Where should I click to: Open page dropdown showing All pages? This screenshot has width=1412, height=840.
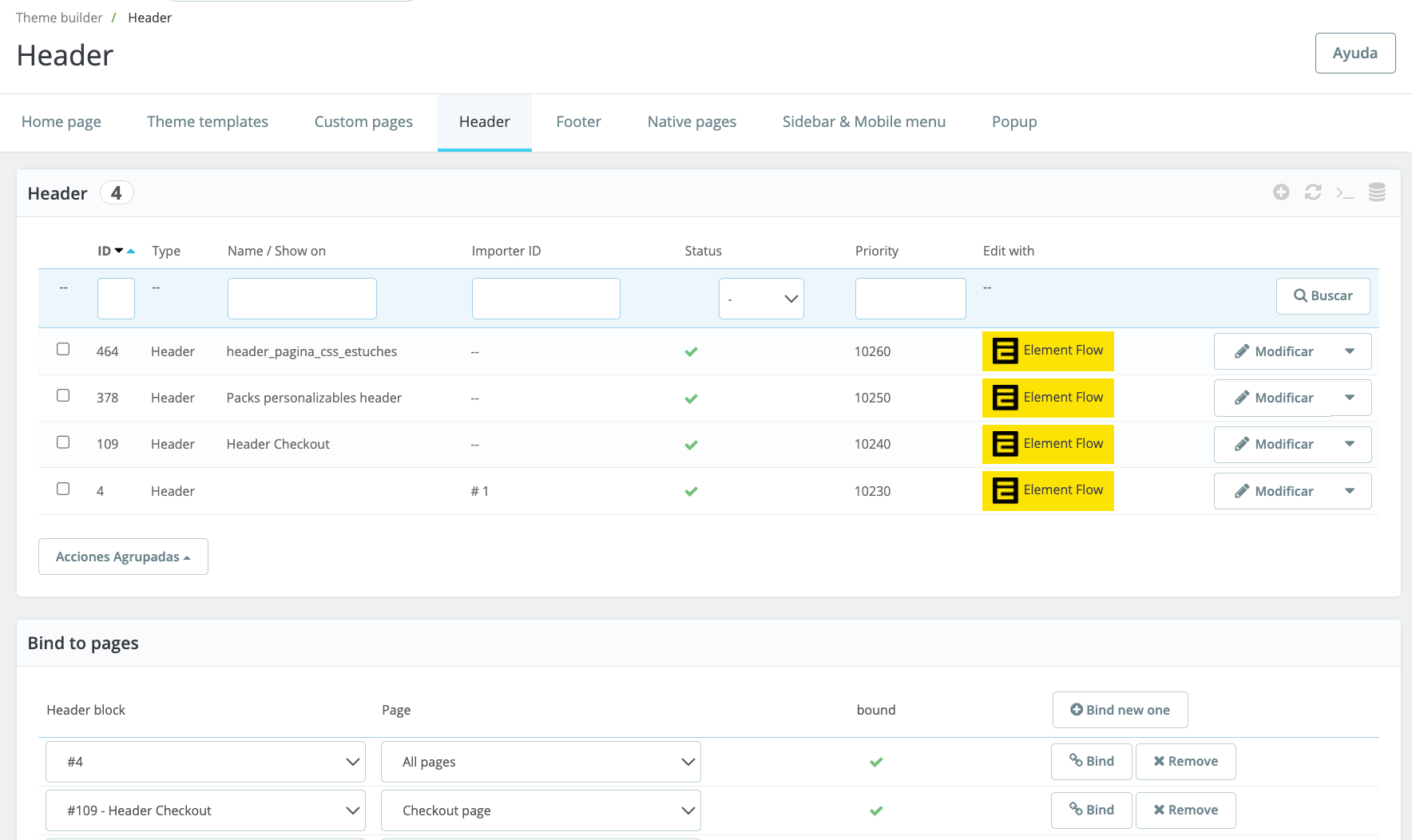point(541,762)
